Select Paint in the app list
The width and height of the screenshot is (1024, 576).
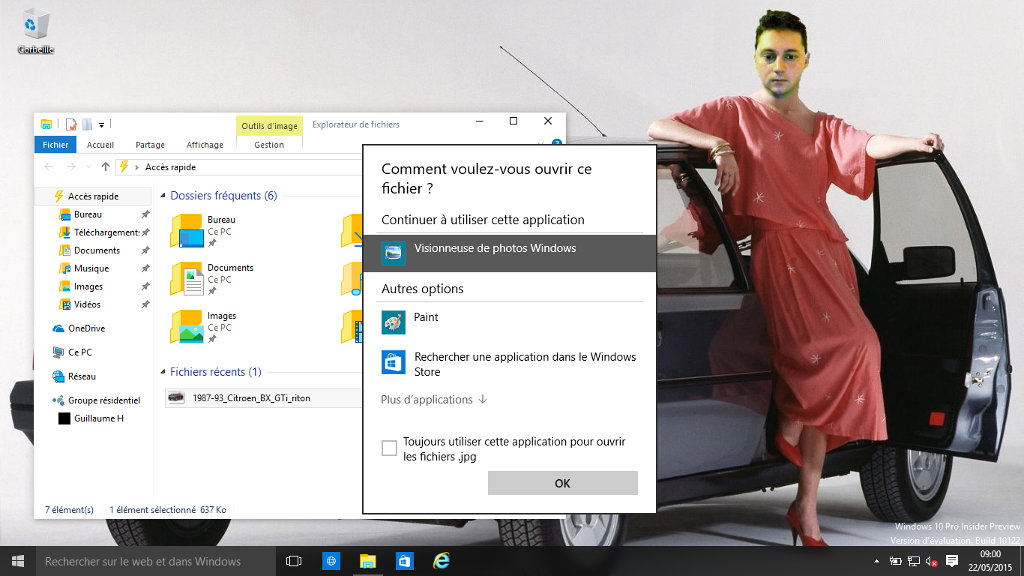coord(425,318)
